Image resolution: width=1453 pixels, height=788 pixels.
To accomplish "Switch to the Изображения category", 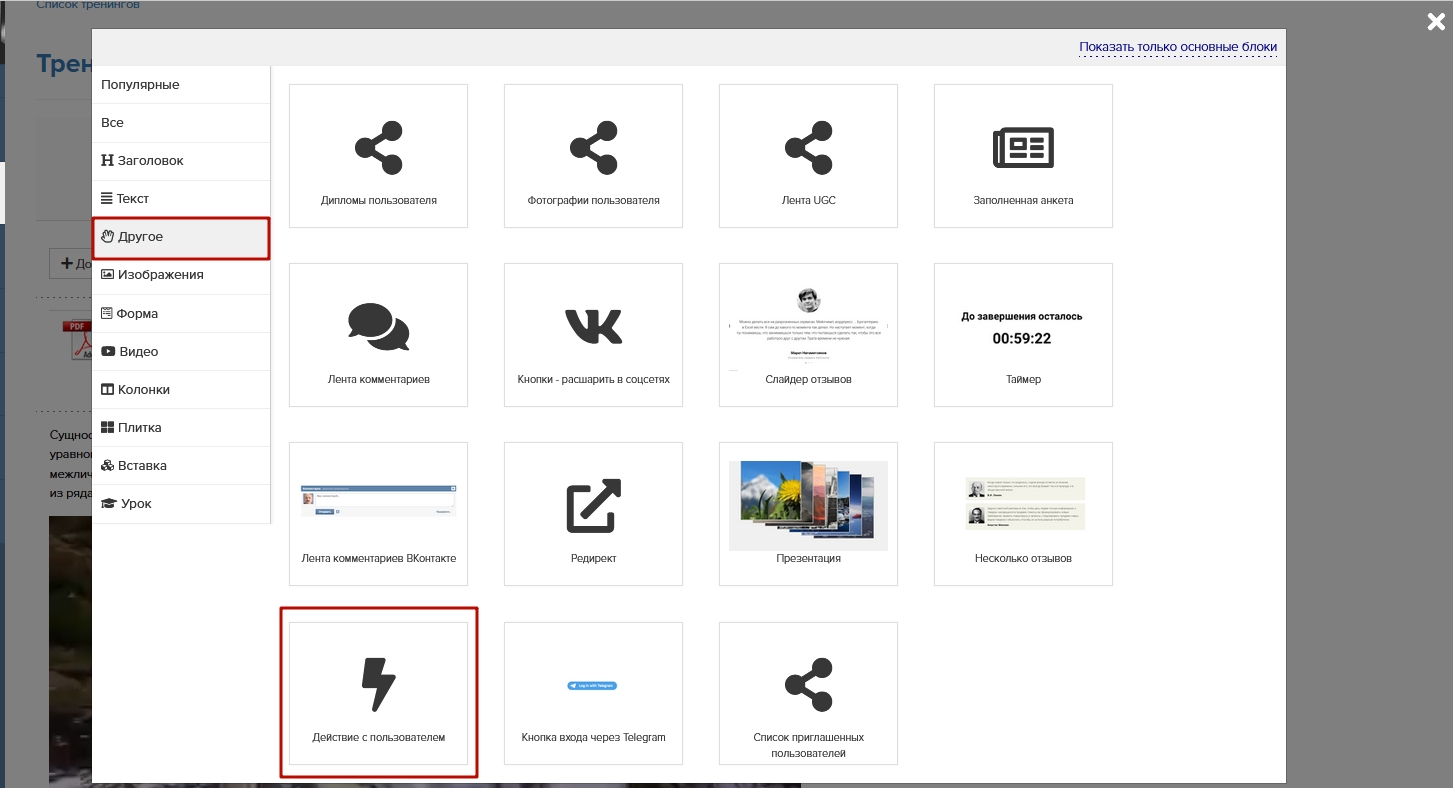I will pos(181,275).
